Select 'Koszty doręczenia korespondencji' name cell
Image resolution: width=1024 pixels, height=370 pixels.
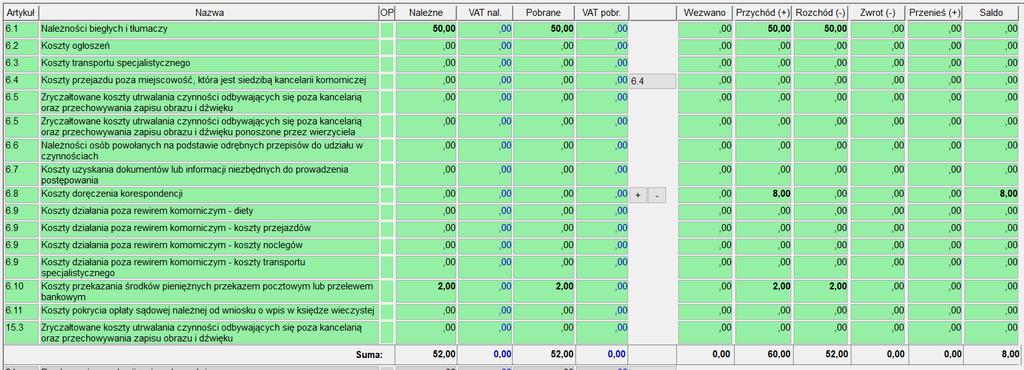[x=209, y=194]
